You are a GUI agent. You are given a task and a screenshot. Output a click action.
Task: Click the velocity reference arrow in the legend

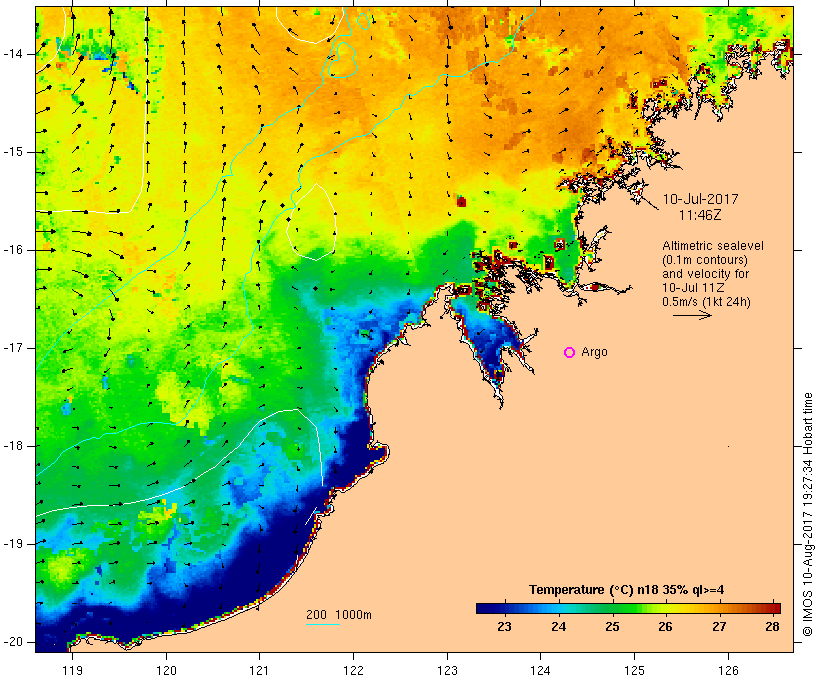pos(692,315)
